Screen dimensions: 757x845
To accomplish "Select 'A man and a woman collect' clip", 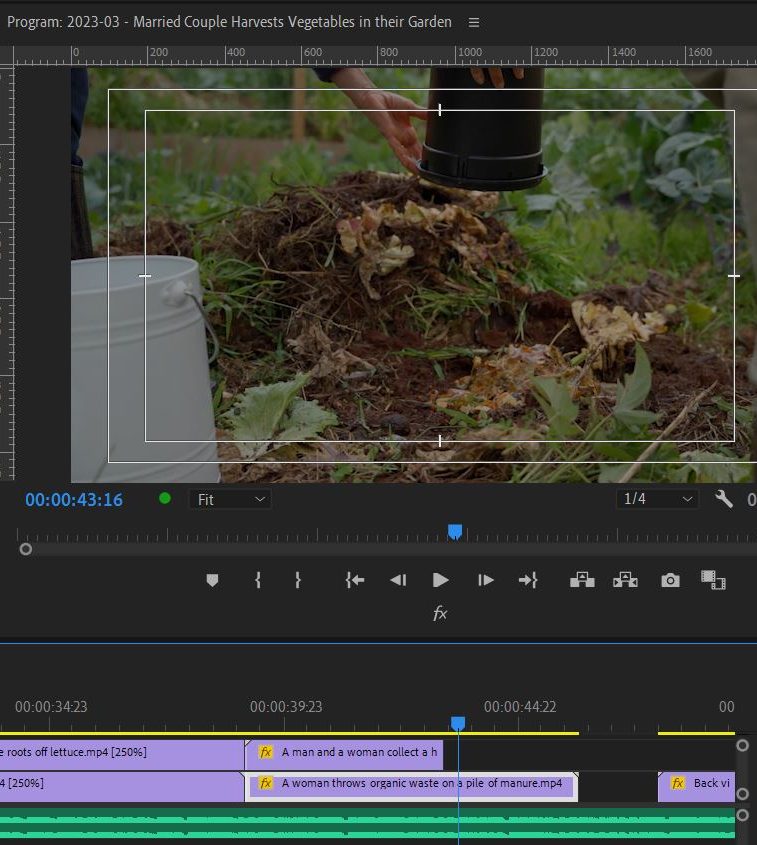I will coord(344,754).
